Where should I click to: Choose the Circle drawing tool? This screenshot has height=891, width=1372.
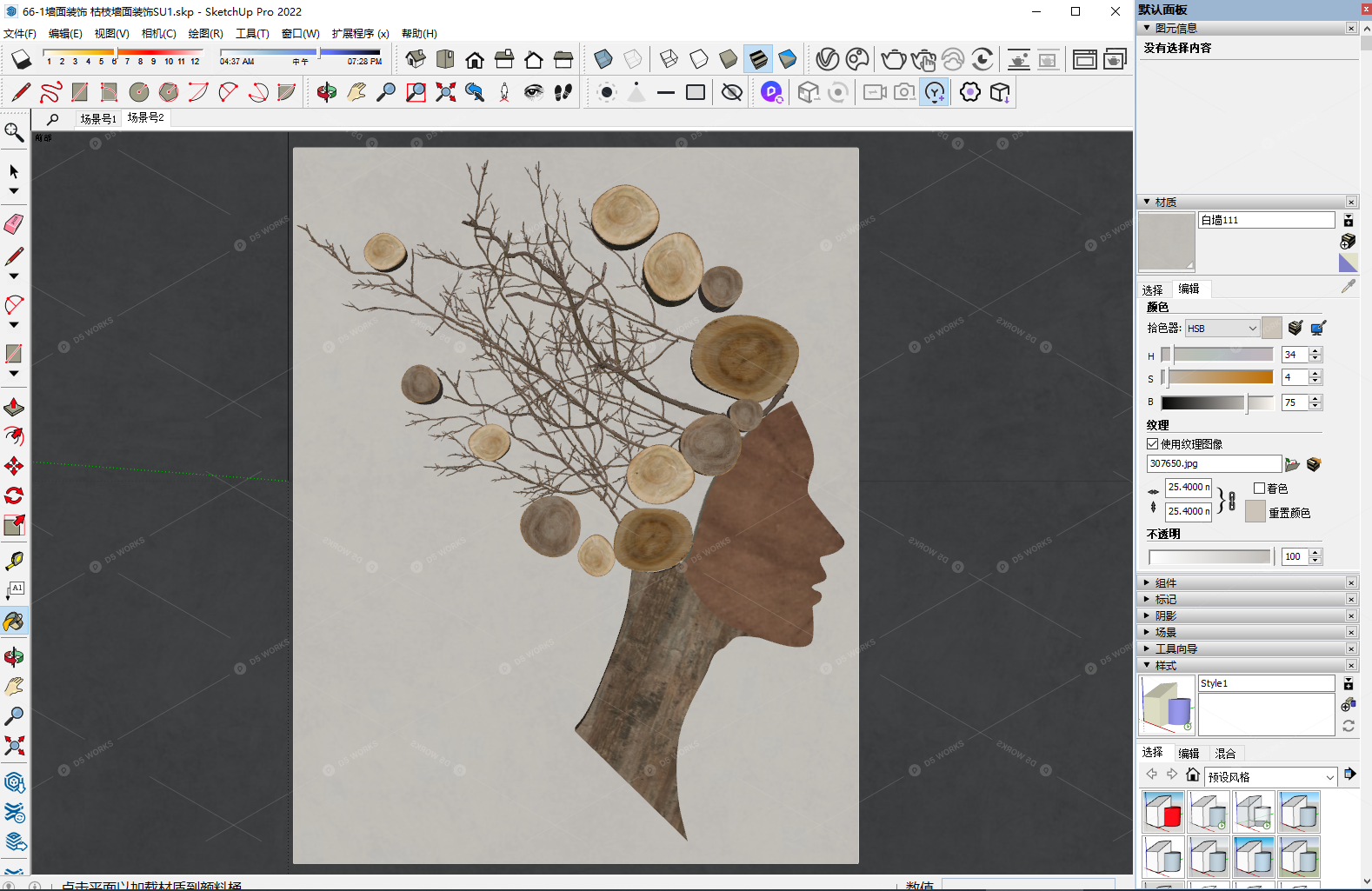point(139,92)
